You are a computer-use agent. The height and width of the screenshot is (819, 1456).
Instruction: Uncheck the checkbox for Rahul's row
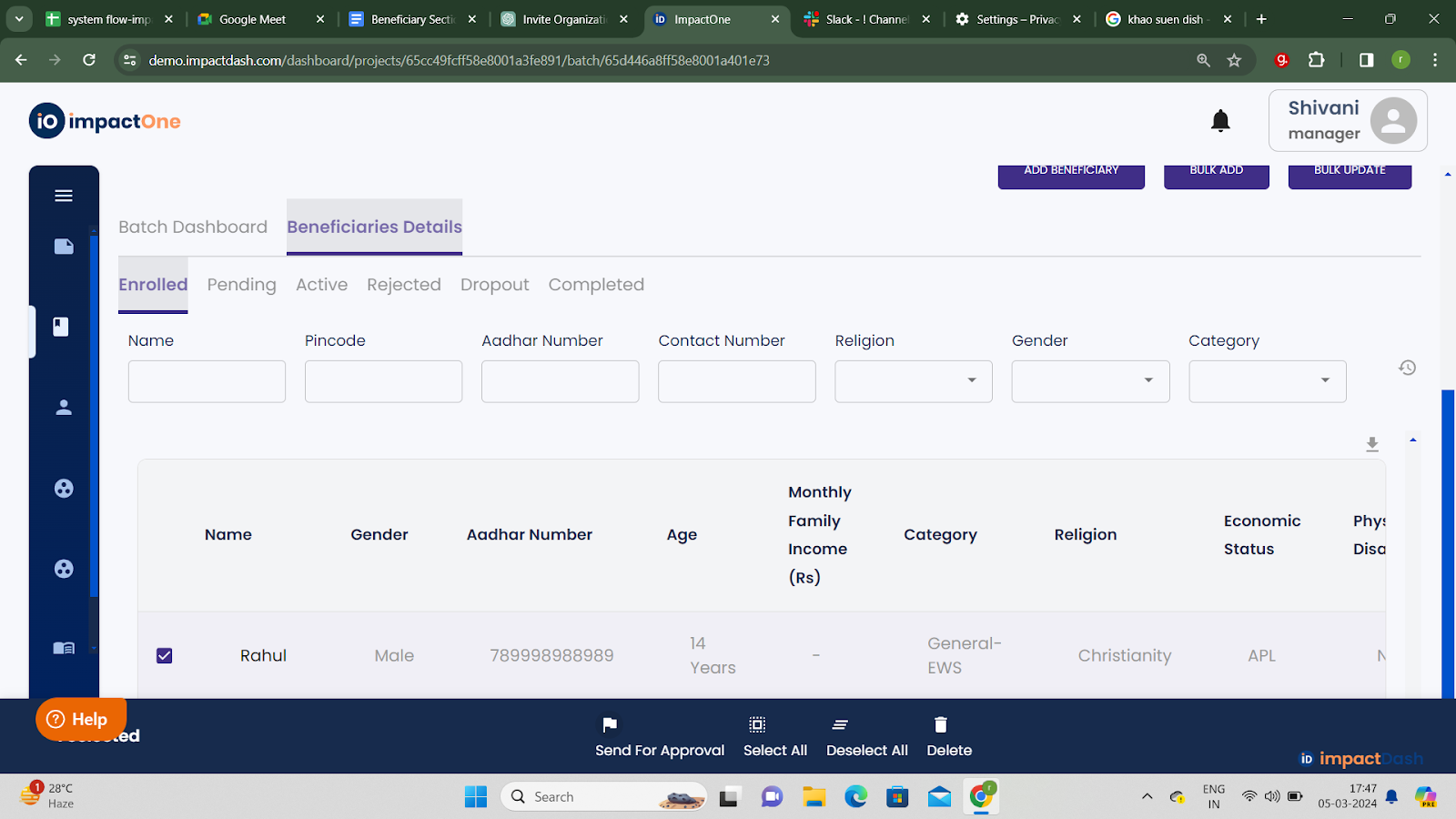pyautogui.click(x=164, y=655)
